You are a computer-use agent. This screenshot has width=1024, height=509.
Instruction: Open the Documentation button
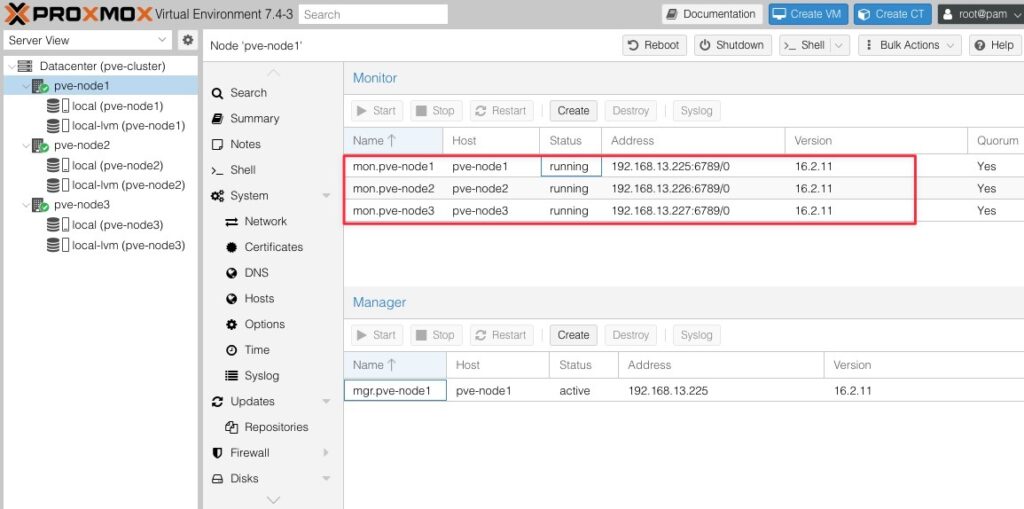[x=712, y=14]
